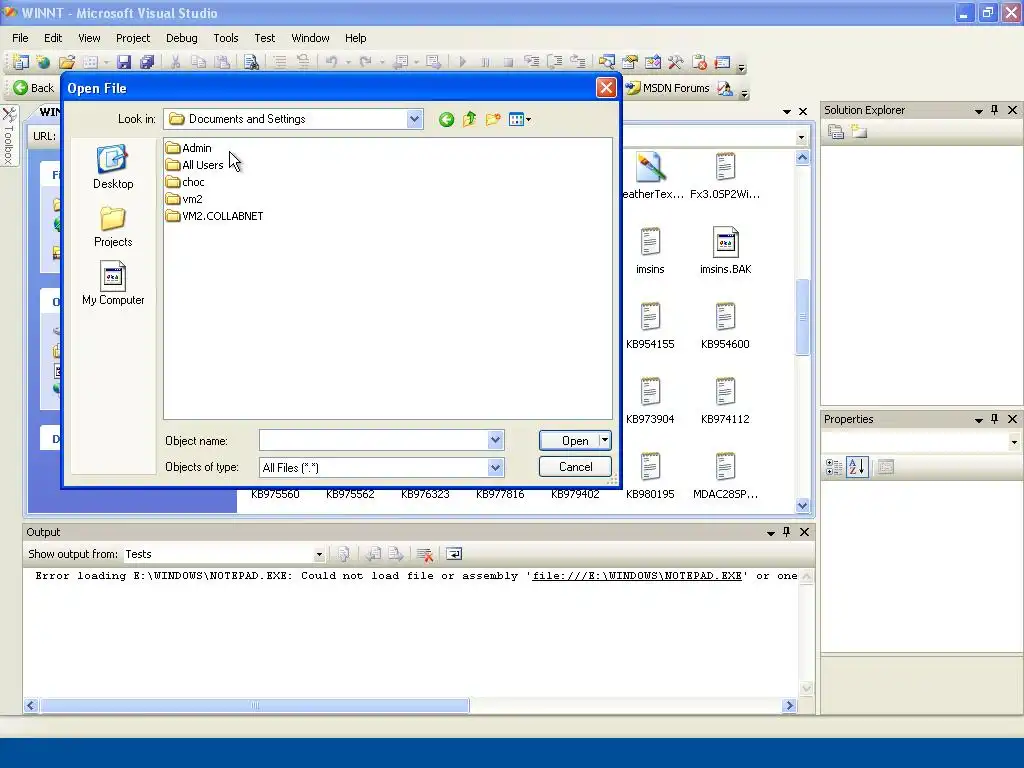Click the Save All toolbar icon
1024x768 pixels.
tap(147, 62)
